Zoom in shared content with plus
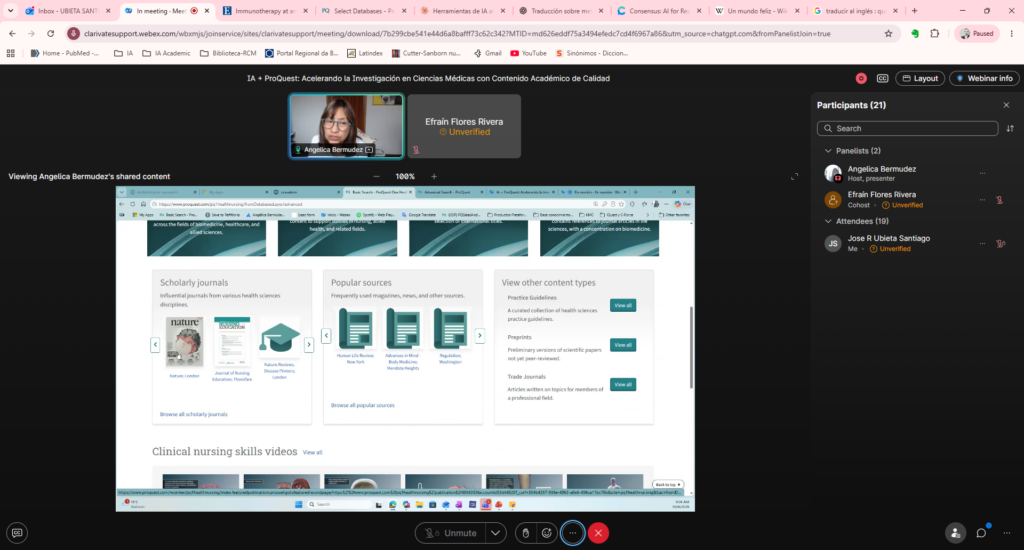The height and width of the screenshot is (550, 1024). coord(434,176)
